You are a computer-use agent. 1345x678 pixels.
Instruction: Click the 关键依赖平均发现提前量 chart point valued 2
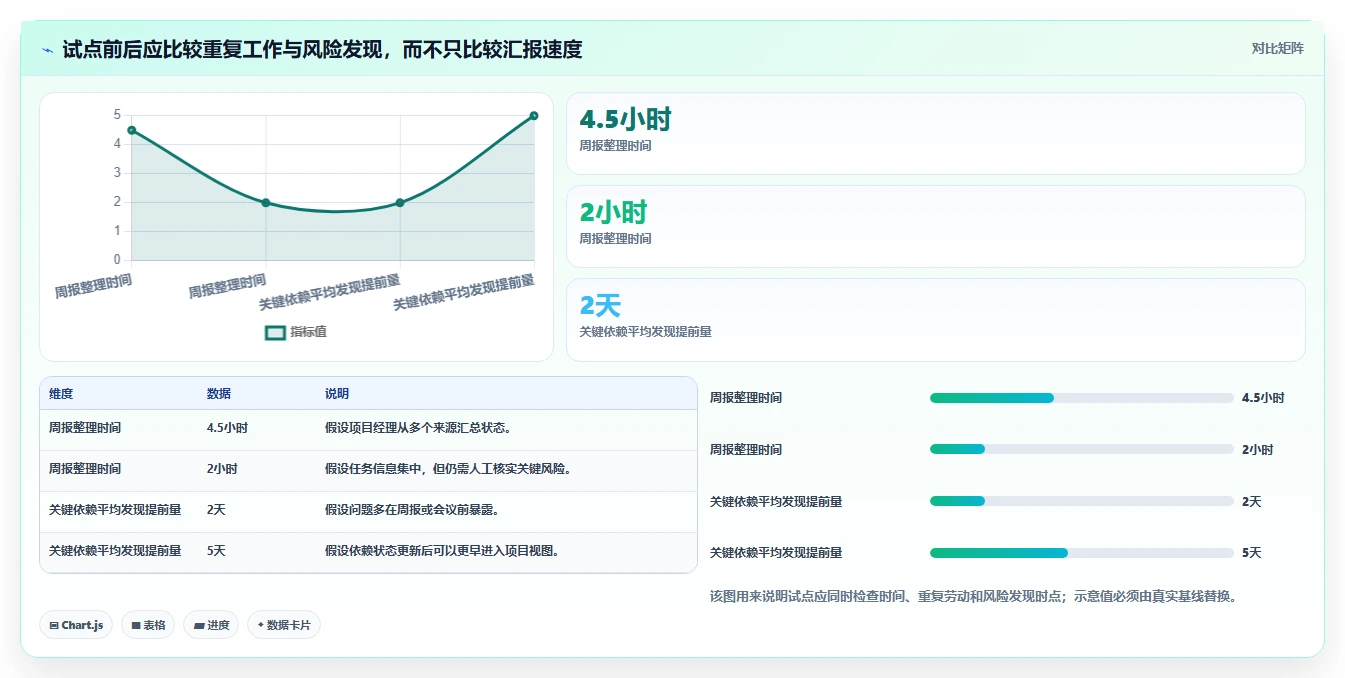[x=400, y=202]
